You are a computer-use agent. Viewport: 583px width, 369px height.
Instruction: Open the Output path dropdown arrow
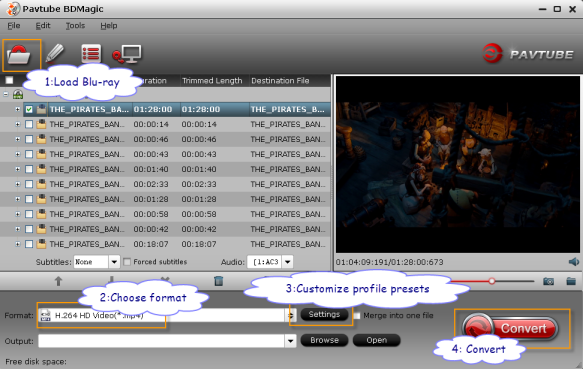pyautogui.click(x=290, y=341)
